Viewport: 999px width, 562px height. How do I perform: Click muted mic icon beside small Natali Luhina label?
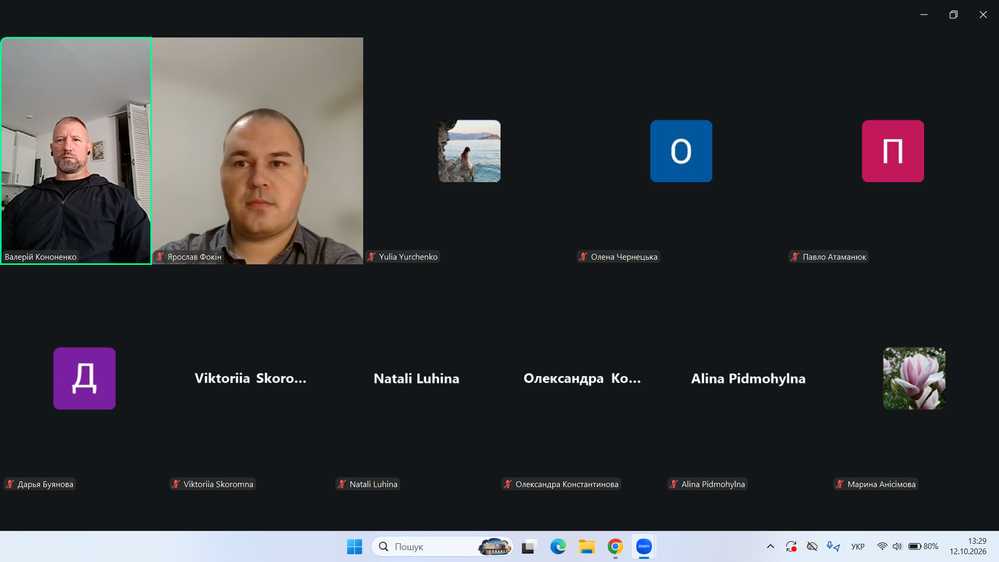(x=341, y=484)
